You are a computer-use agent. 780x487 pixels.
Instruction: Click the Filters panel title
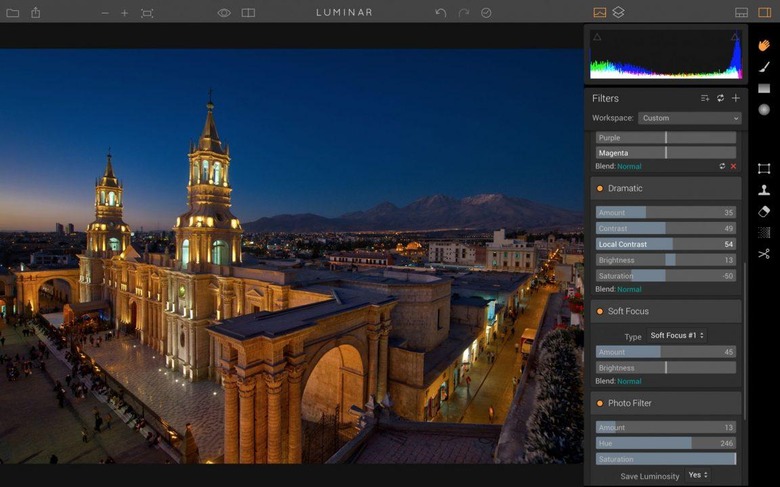coord(605,98)
